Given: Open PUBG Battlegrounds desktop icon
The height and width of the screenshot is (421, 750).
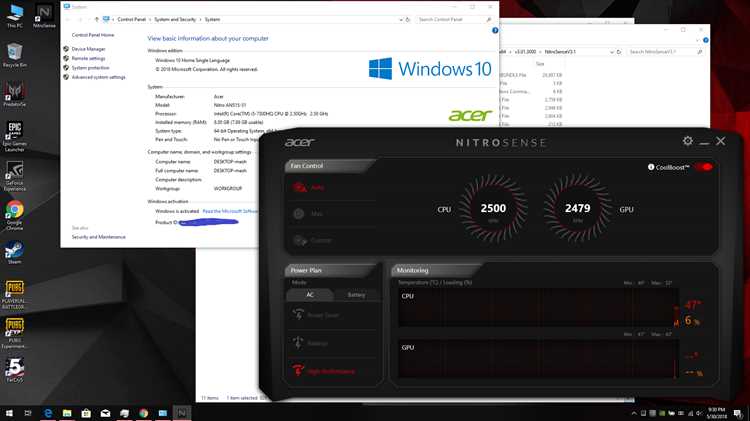Looking at the screenshot, I should tap(15, 295).
